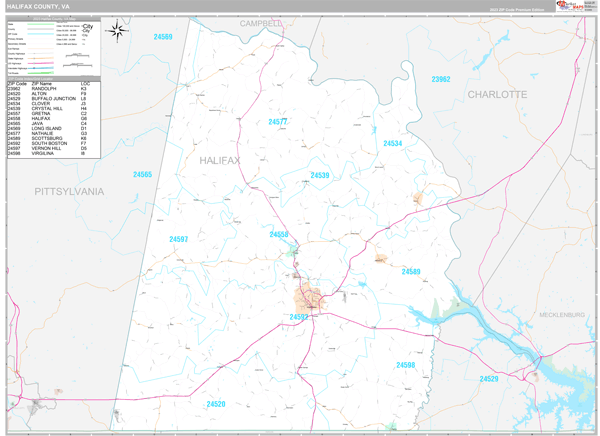
Task: Click the US Highway pink legend line
Action: point(41,63)
